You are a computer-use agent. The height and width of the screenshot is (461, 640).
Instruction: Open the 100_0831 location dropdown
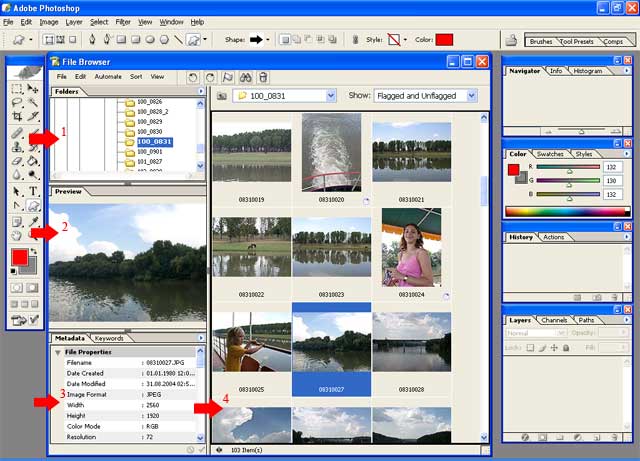pos(331,96)
